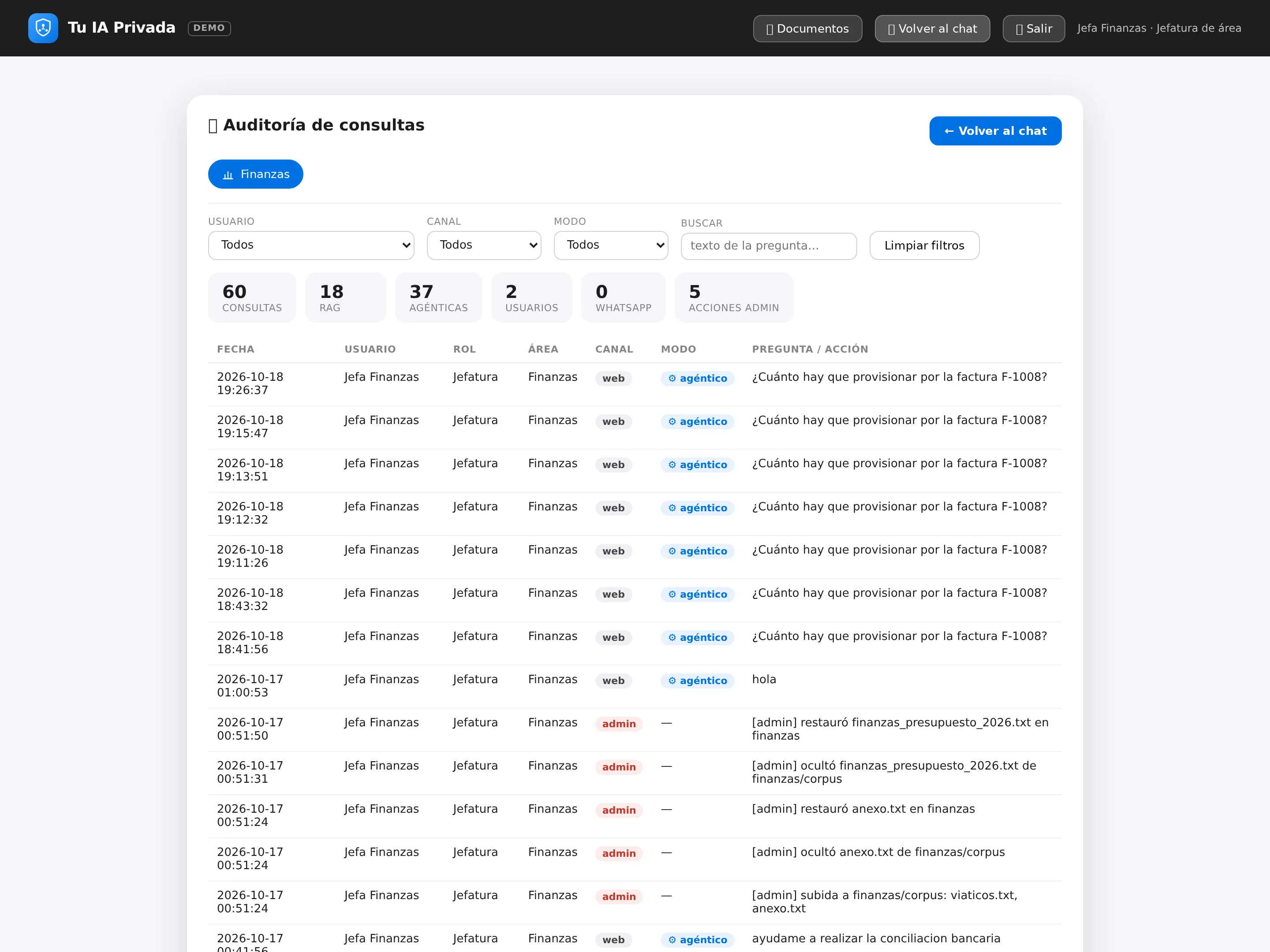The width and height of the screenshot is (1270, 952).
Task: Open the Modo filter dropdown
Action: (x=611, y=245)
